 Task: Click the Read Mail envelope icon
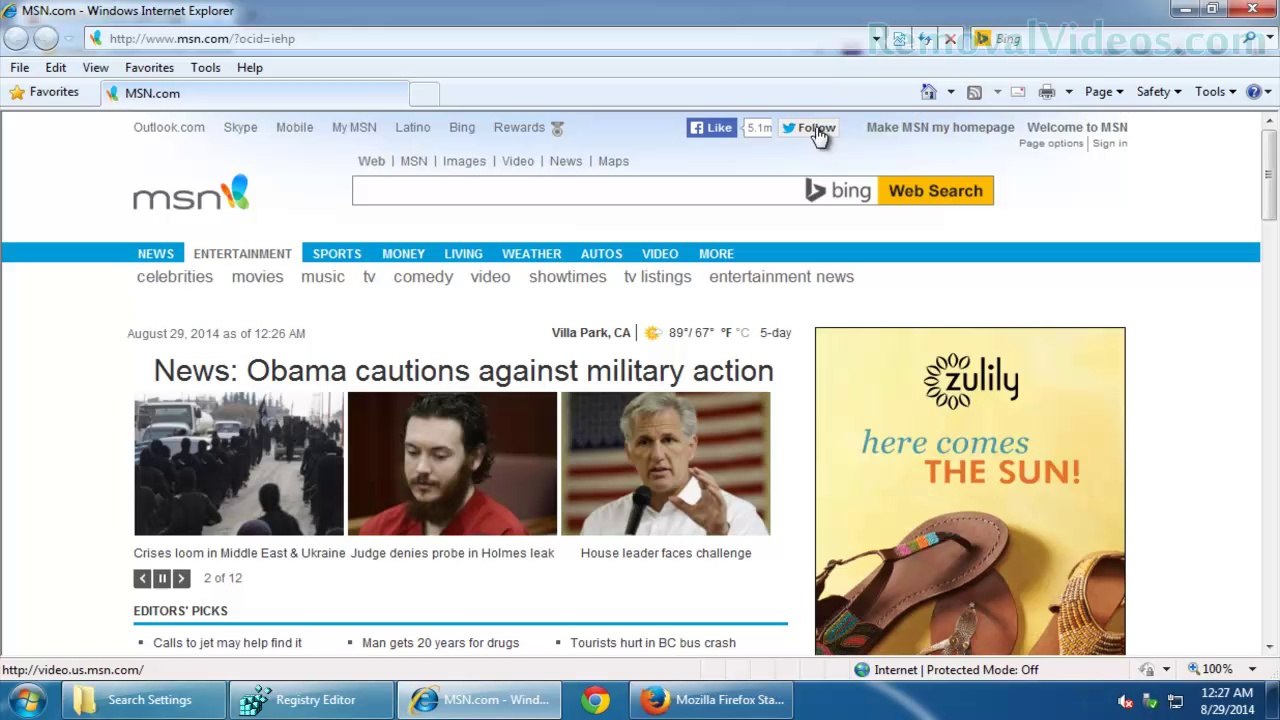click(1018, 92)
